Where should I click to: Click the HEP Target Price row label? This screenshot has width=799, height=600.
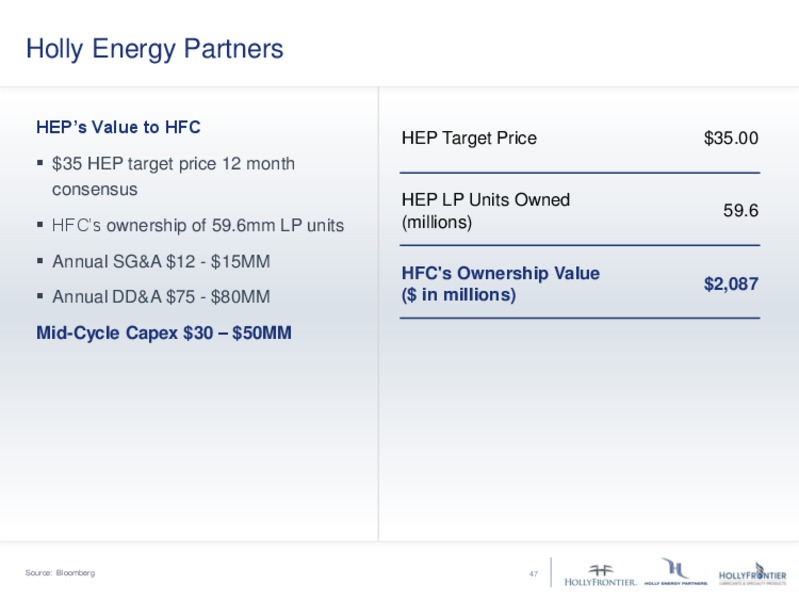469,138
